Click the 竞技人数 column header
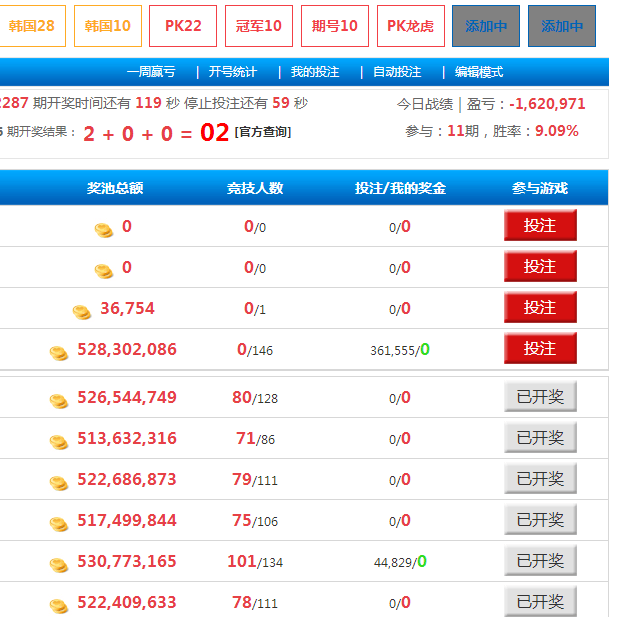Screen dimensions: 641x617 pyautogui.click(x=255, y=188)
